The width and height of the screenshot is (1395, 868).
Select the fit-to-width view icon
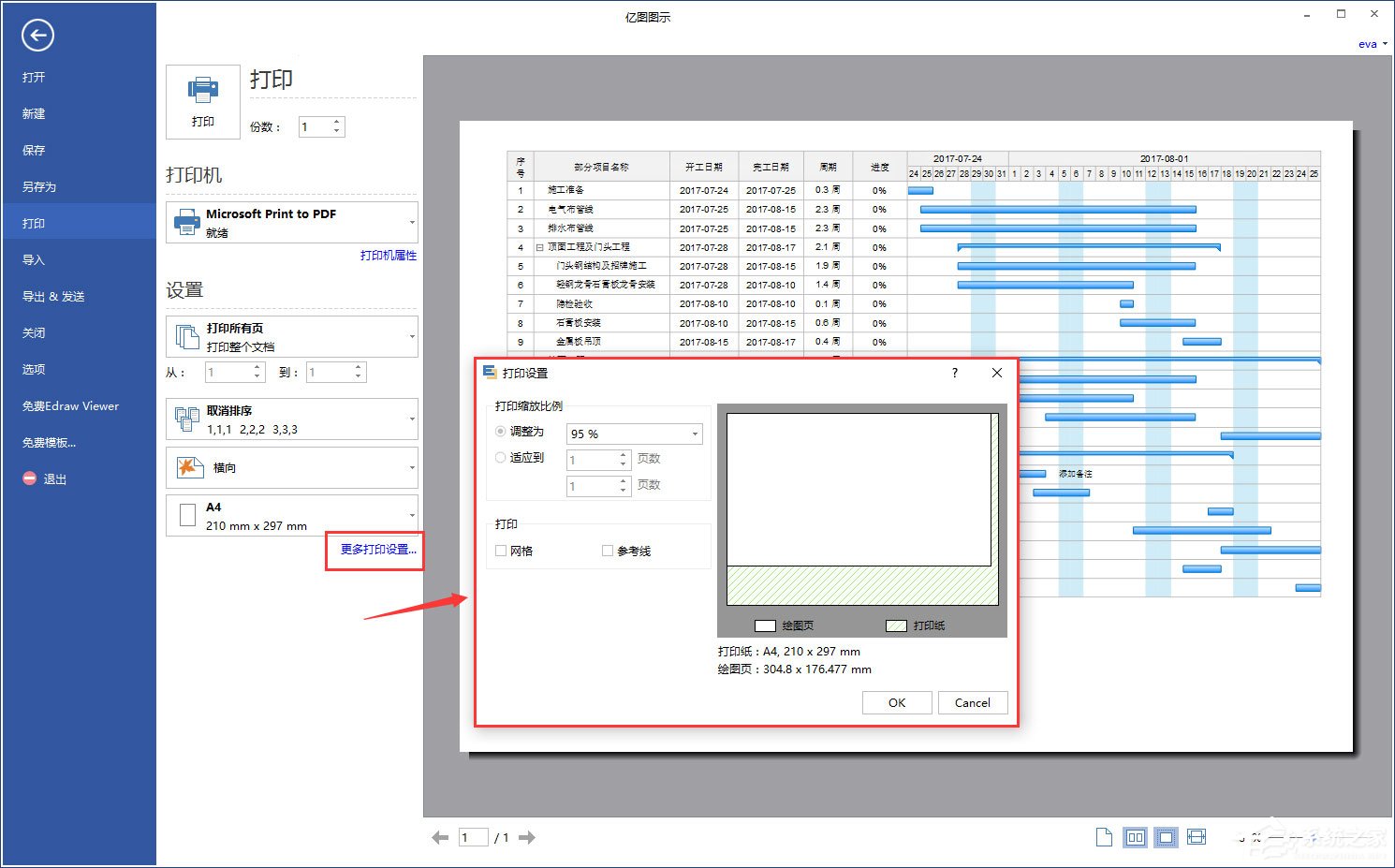pyautogui.click(x=1197, y=837)
